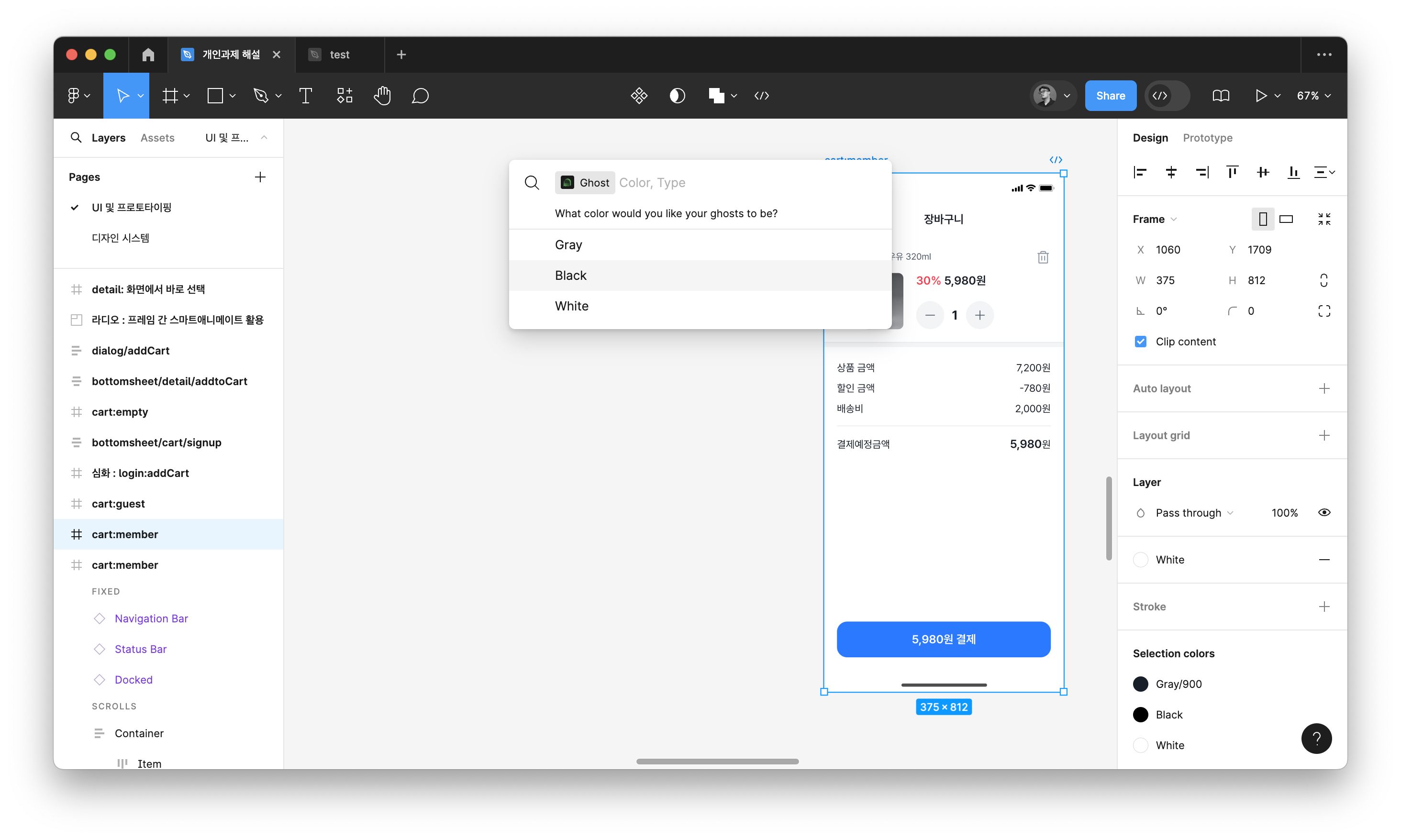
Task: Select the Pen tool
Action: (260, 96)
